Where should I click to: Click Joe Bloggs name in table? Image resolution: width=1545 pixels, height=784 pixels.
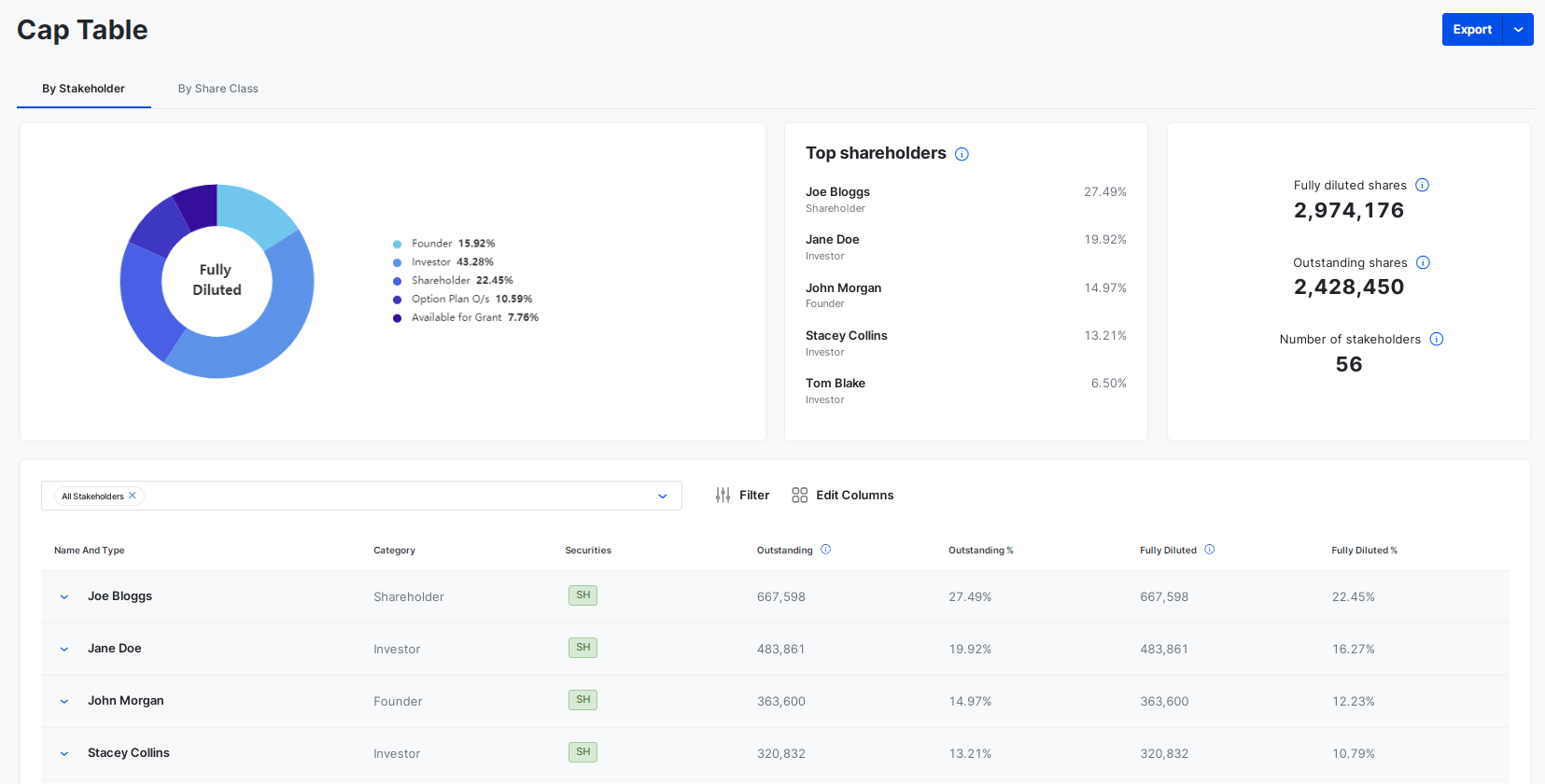(x=119, y=596)
